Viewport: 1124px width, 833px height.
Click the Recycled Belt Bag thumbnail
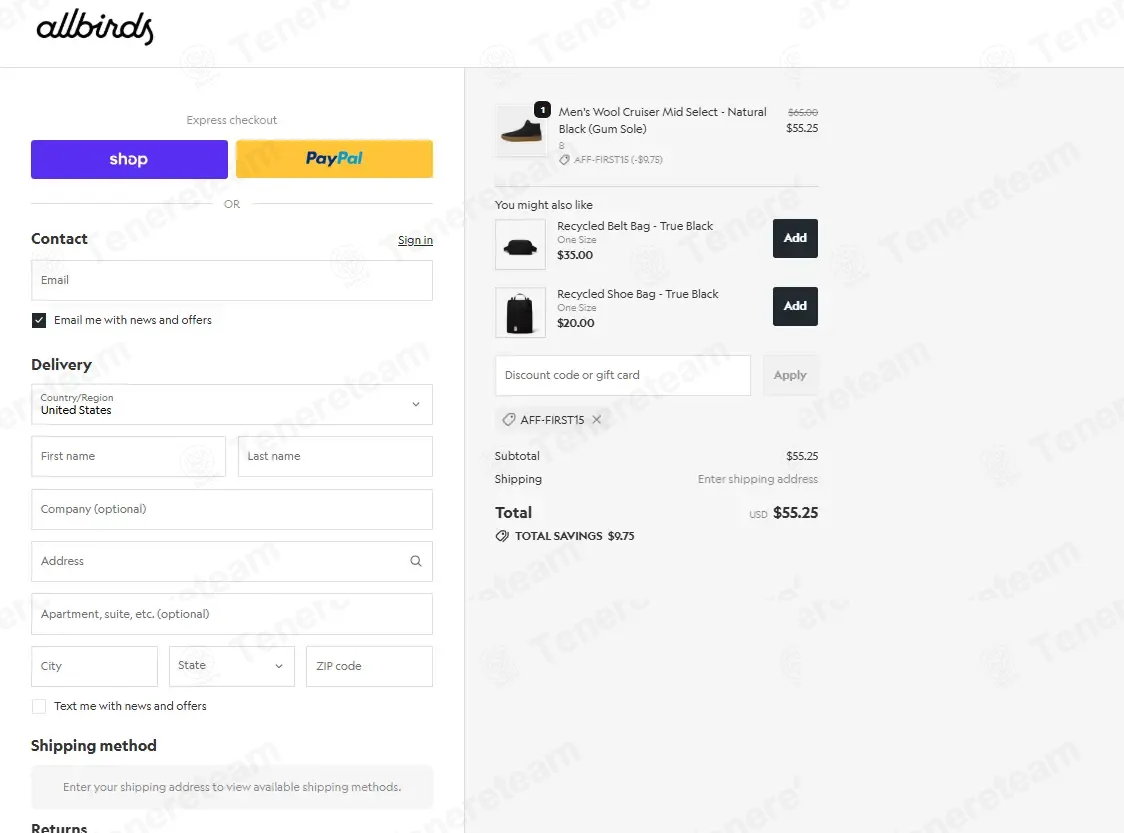pyautogui.click(x=520, y=245)
